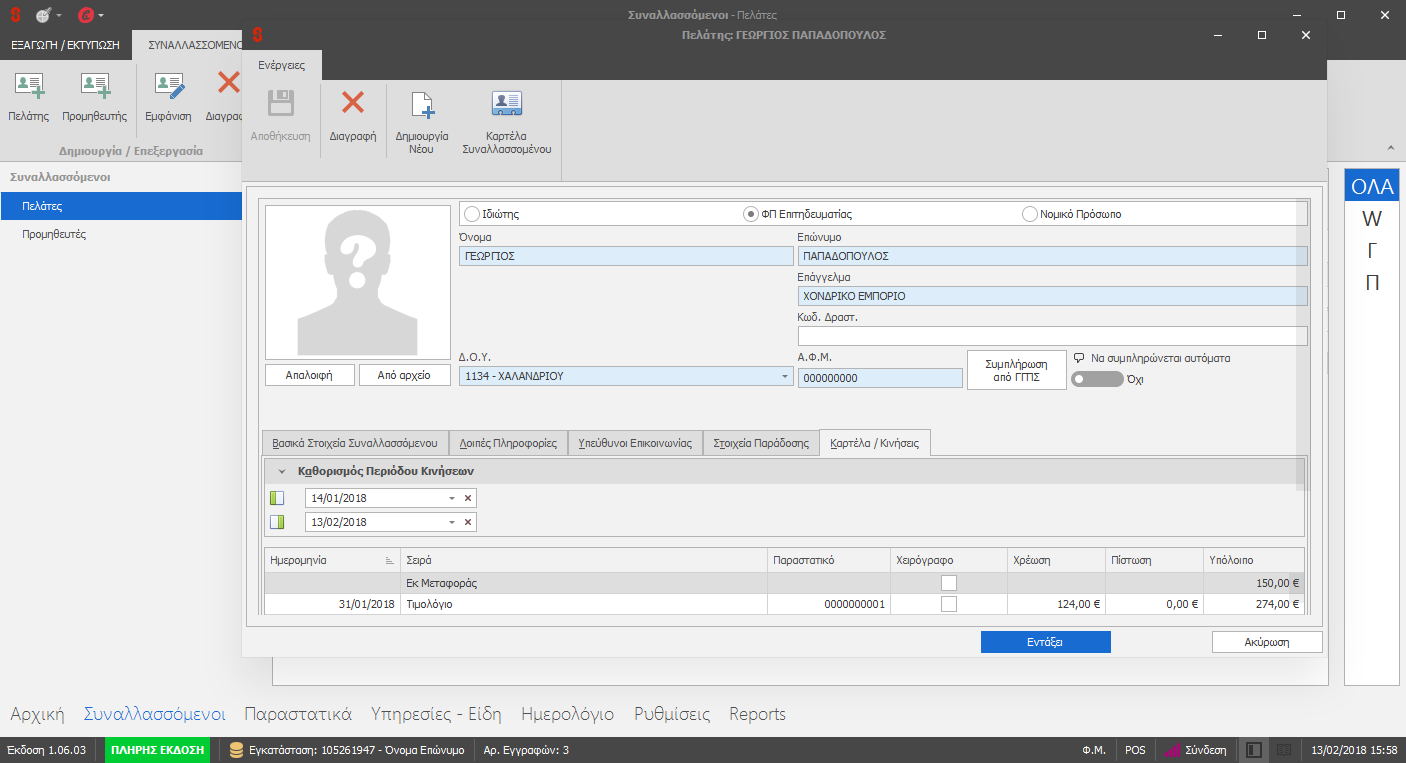This screenshot has height=763, width=1406.
Task: Open the Στοιχεία Παράδοσης tab
Action: [x=760, y=443]
